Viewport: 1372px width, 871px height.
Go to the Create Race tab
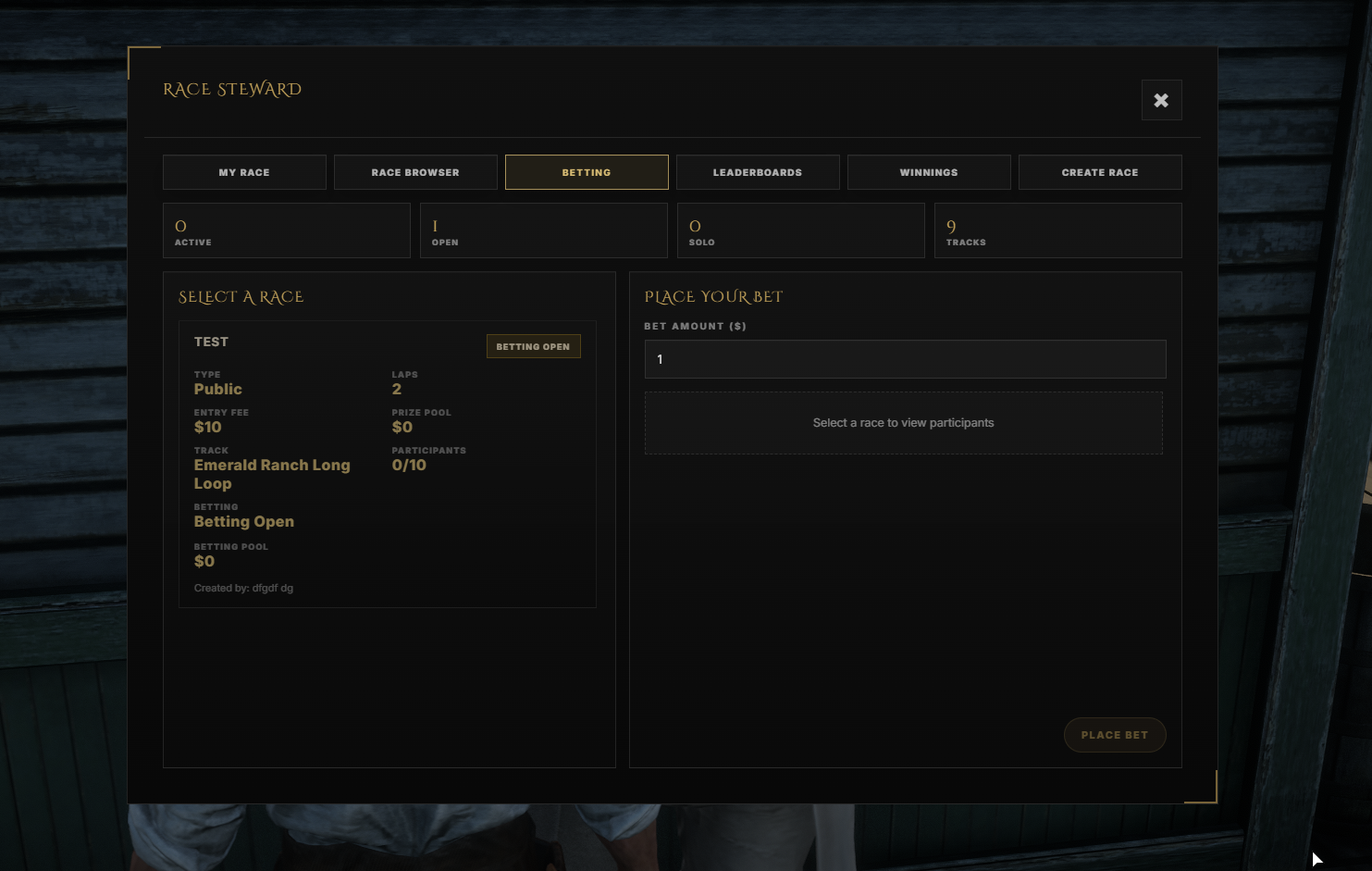coord(1100,172)
